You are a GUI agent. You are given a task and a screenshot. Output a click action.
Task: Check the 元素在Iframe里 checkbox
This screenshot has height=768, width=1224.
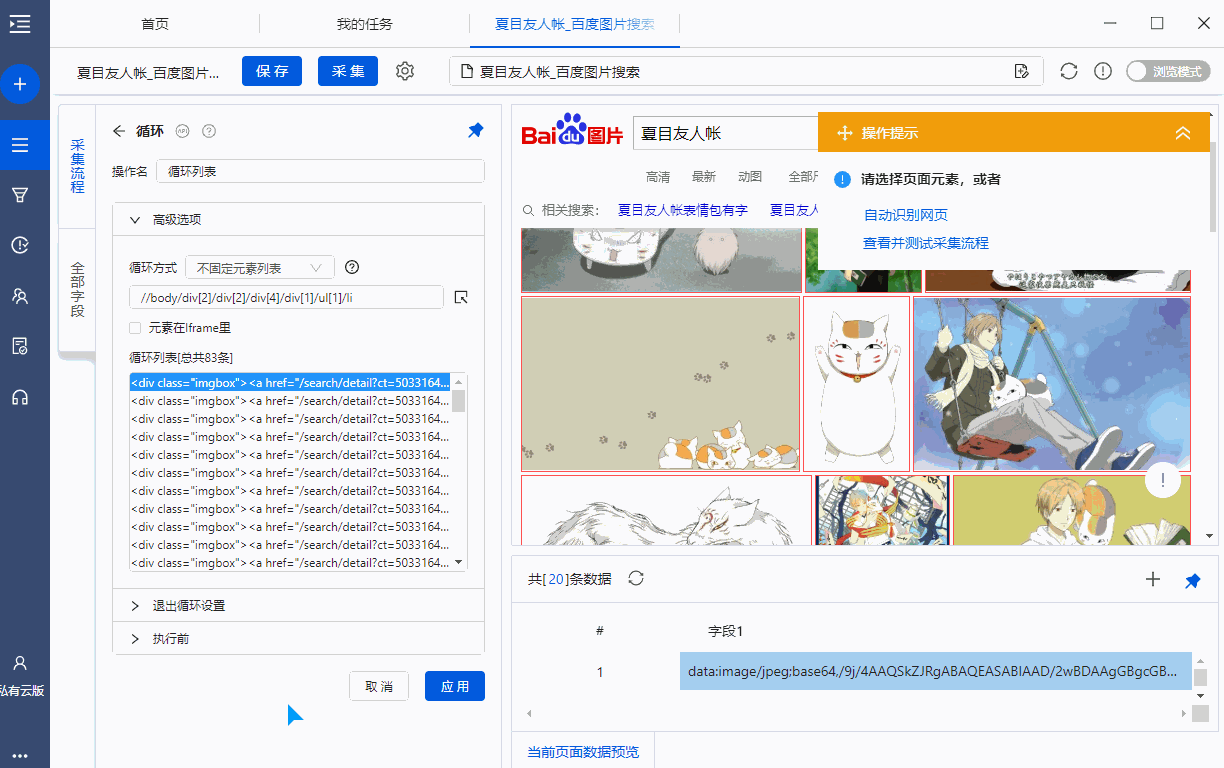pyautogui.click(x=135, y=327)
